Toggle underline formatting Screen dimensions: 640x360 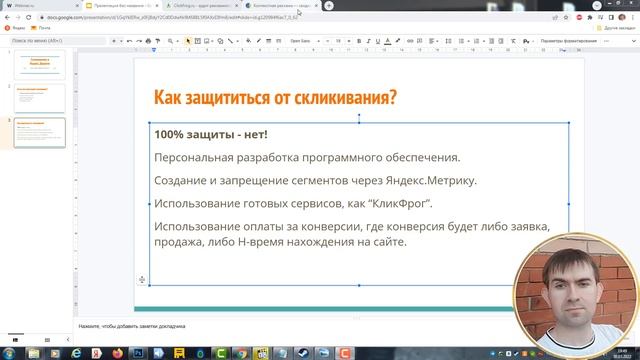click(378, 41)
